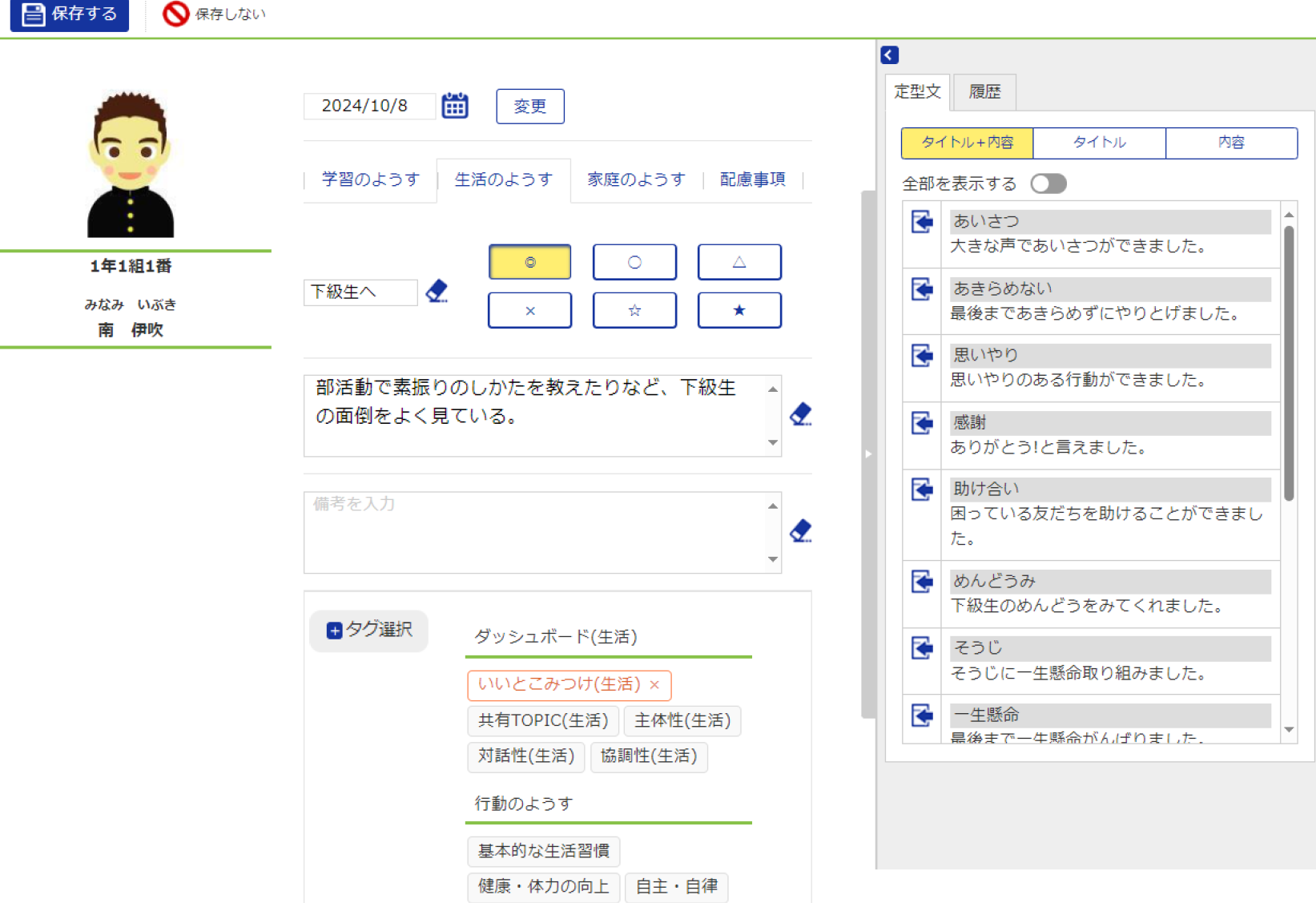
Task: Select the ★ filled star rating
Action: (738, 310)
